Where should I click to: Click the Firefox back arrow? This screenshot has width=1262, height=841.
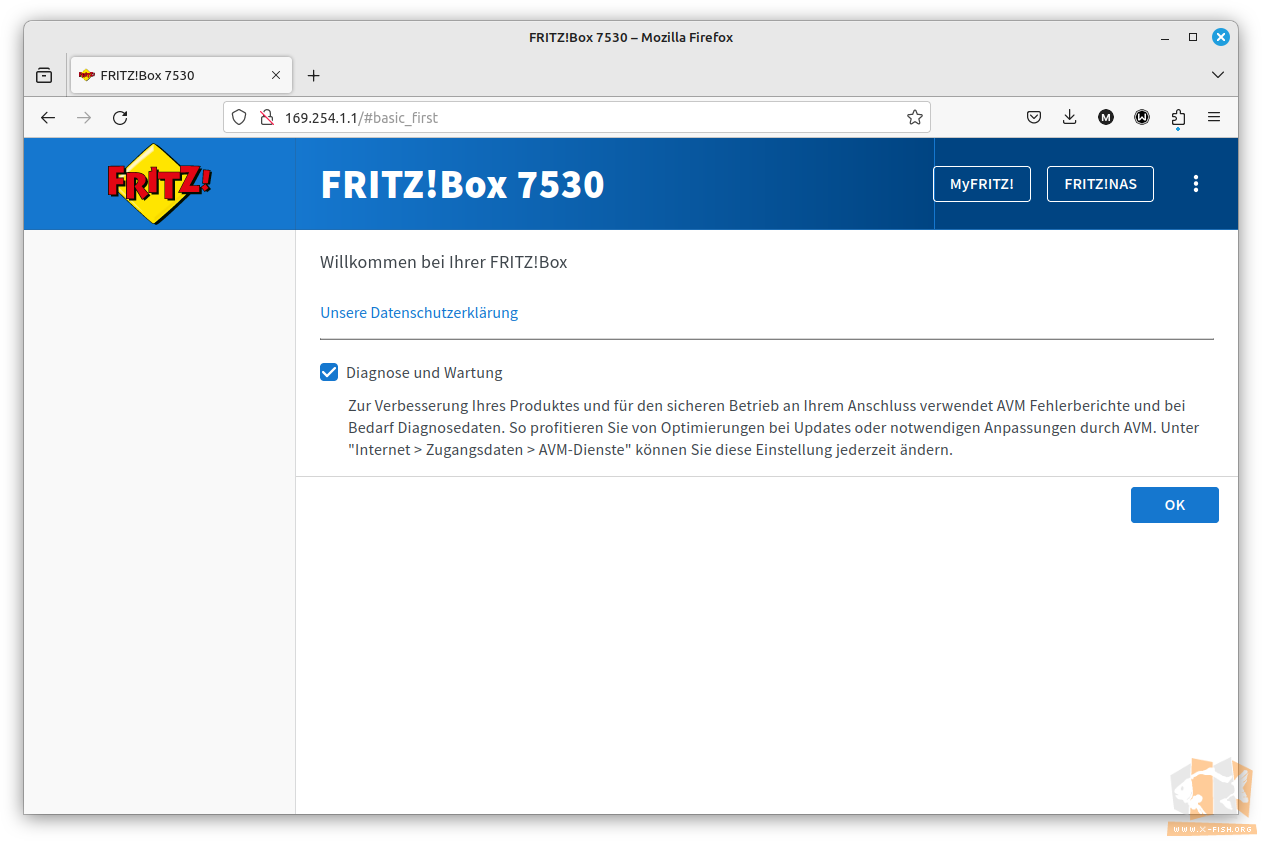click(x=48, y=117)
